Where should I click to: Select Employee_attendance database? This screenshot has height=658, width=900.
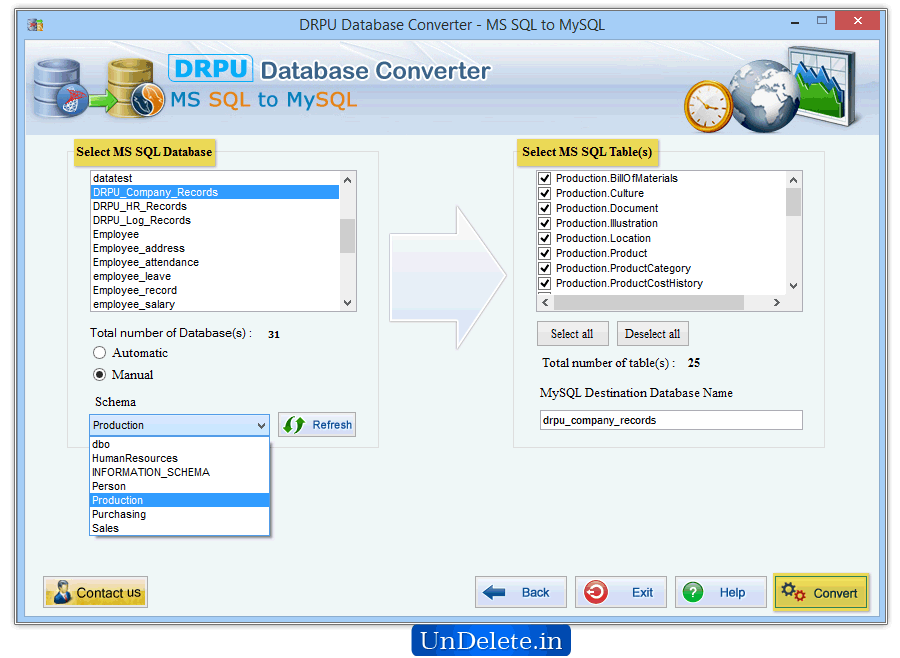coord(215,262)
